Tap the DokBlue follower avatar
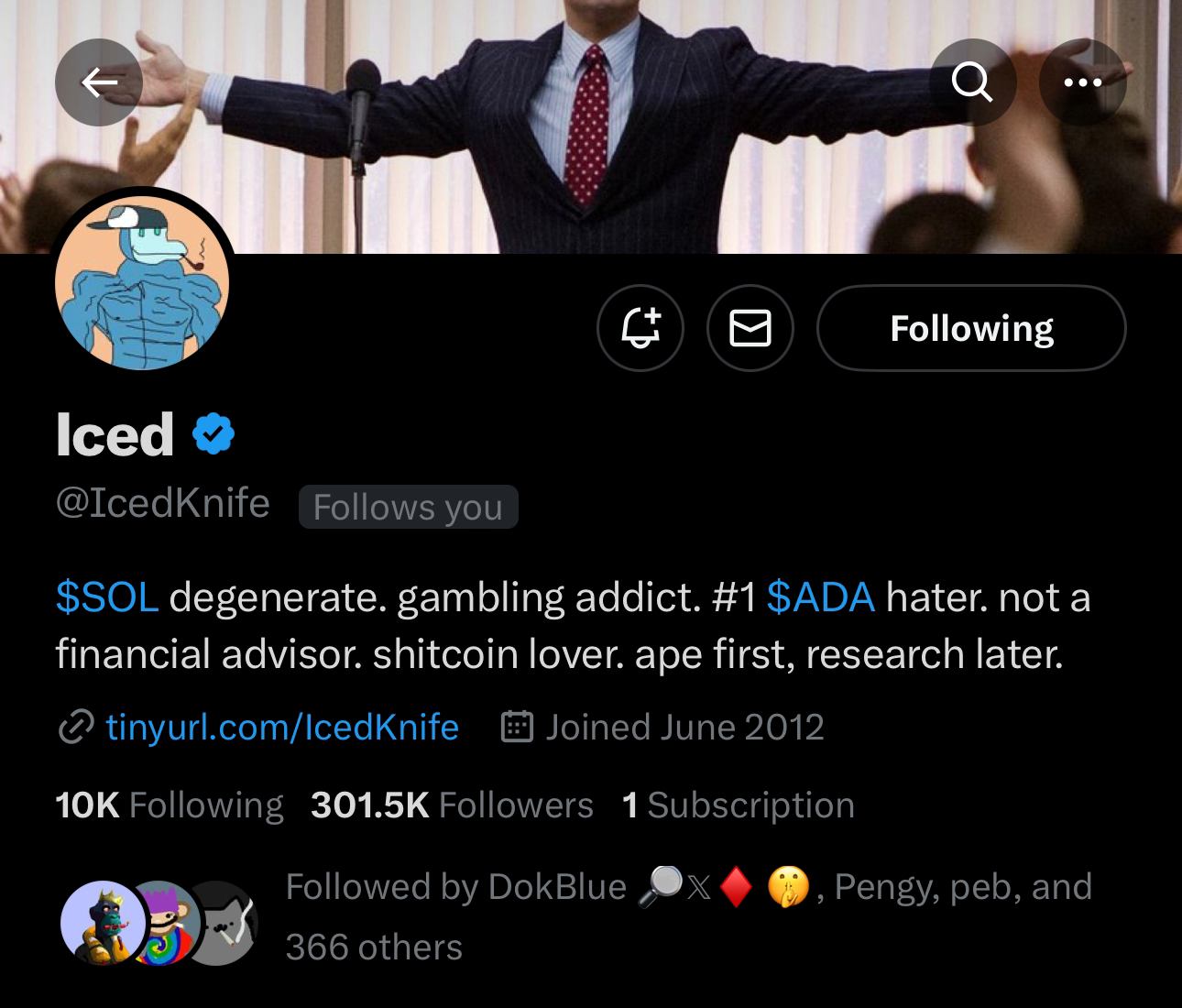The height and width of the screenshot is (1008, 1182). (x=101, y=923)
